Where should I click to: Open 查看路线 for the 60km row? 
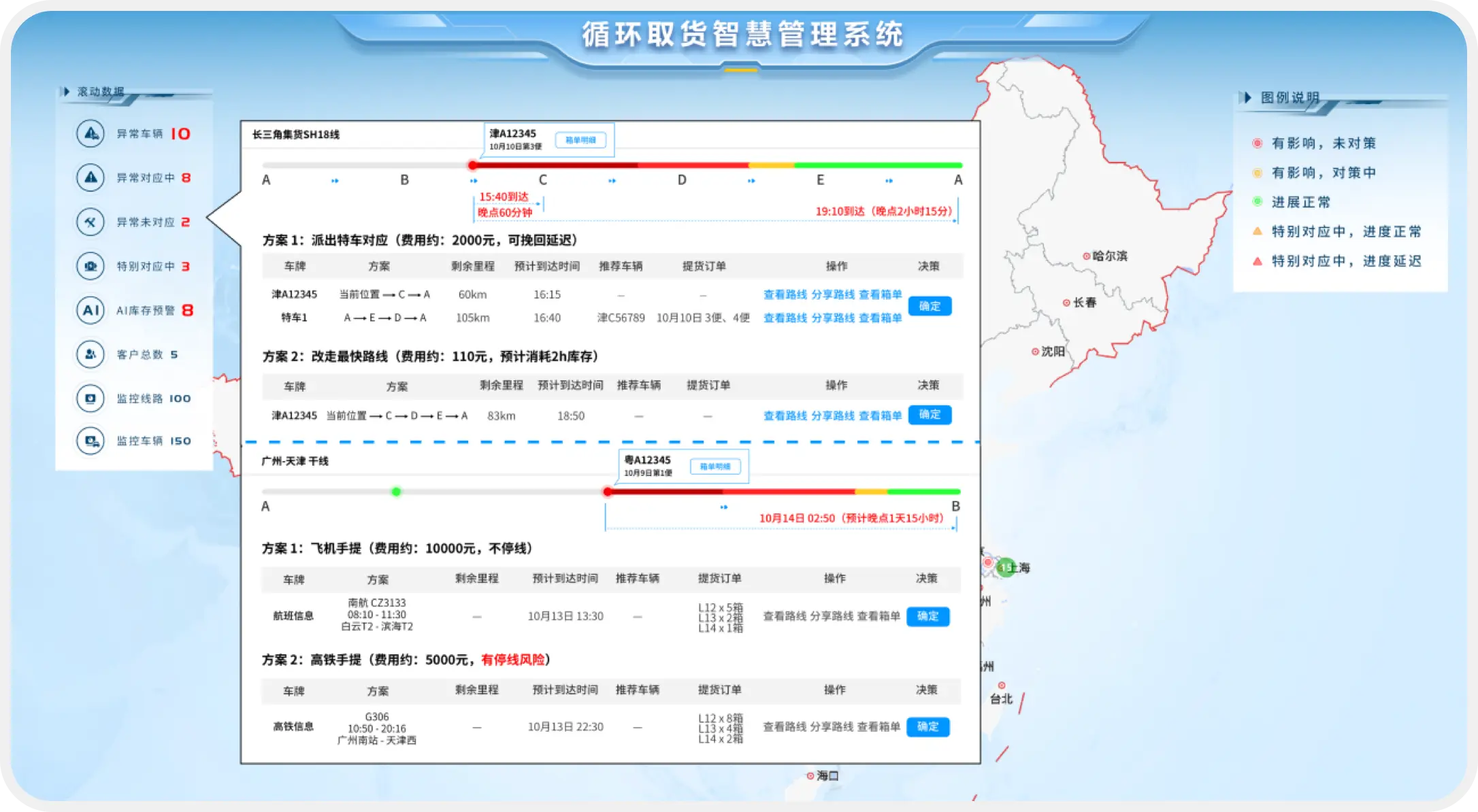(785, 294)
